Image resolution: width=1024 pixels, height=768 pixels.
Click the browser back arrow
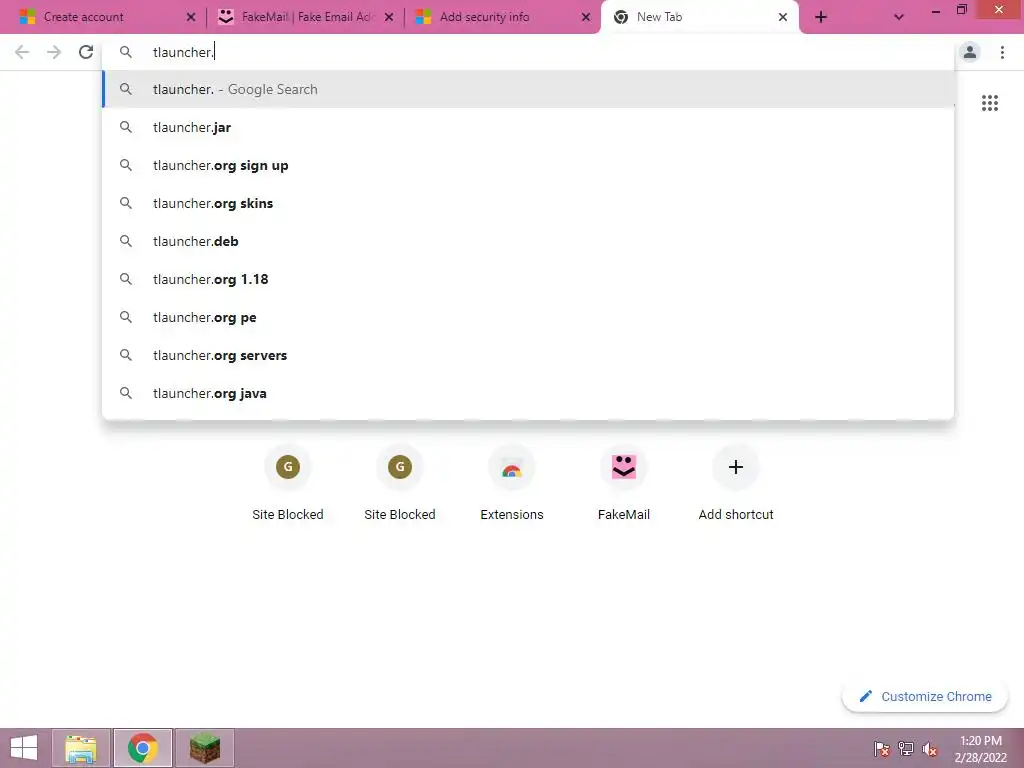22,52
